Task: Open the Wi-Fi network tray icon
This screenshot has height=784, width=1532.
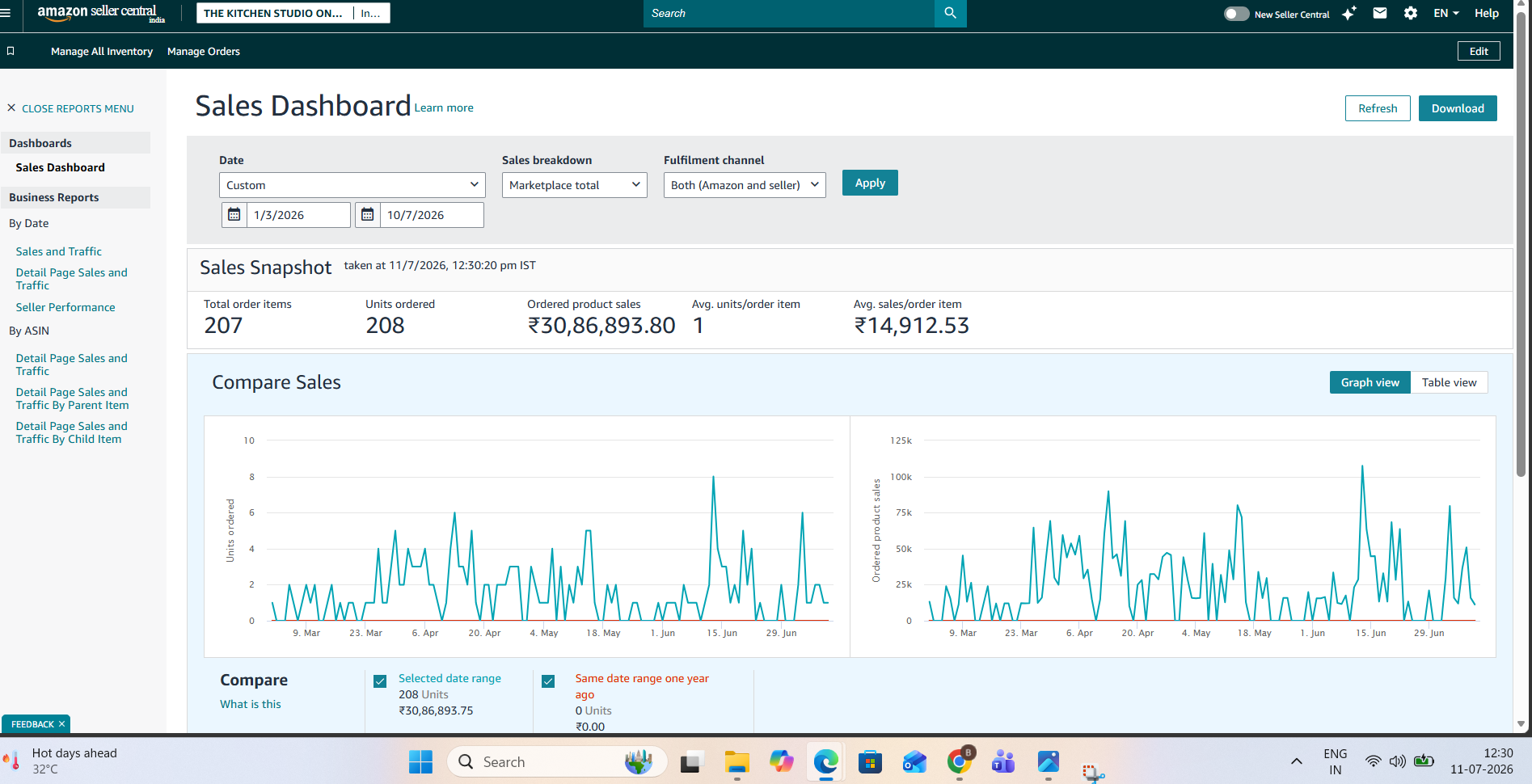Action: [1373, 761]
